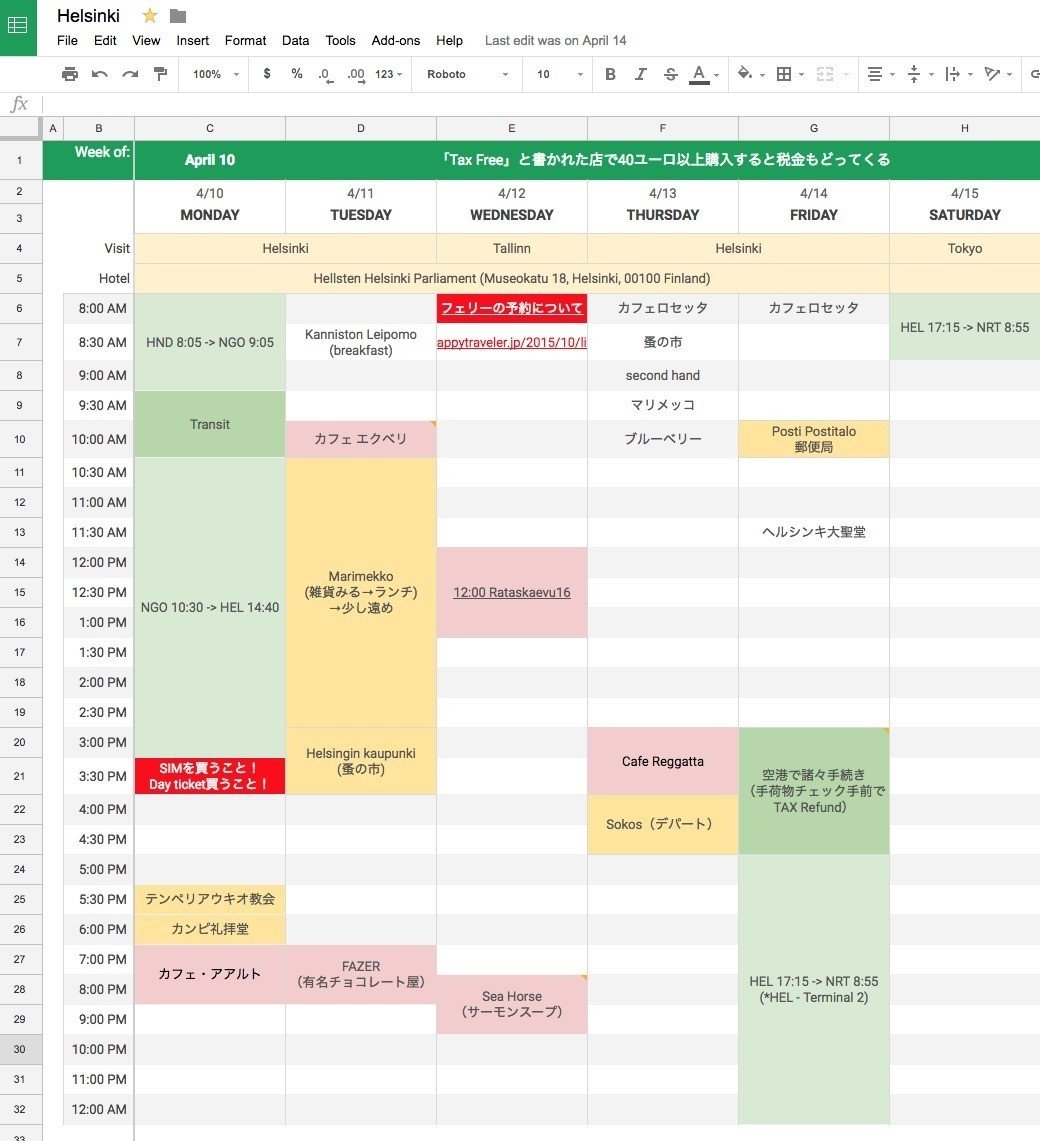Toggle italic text style
Screen dimensions: 1040x1141
[x=641, y=74]
